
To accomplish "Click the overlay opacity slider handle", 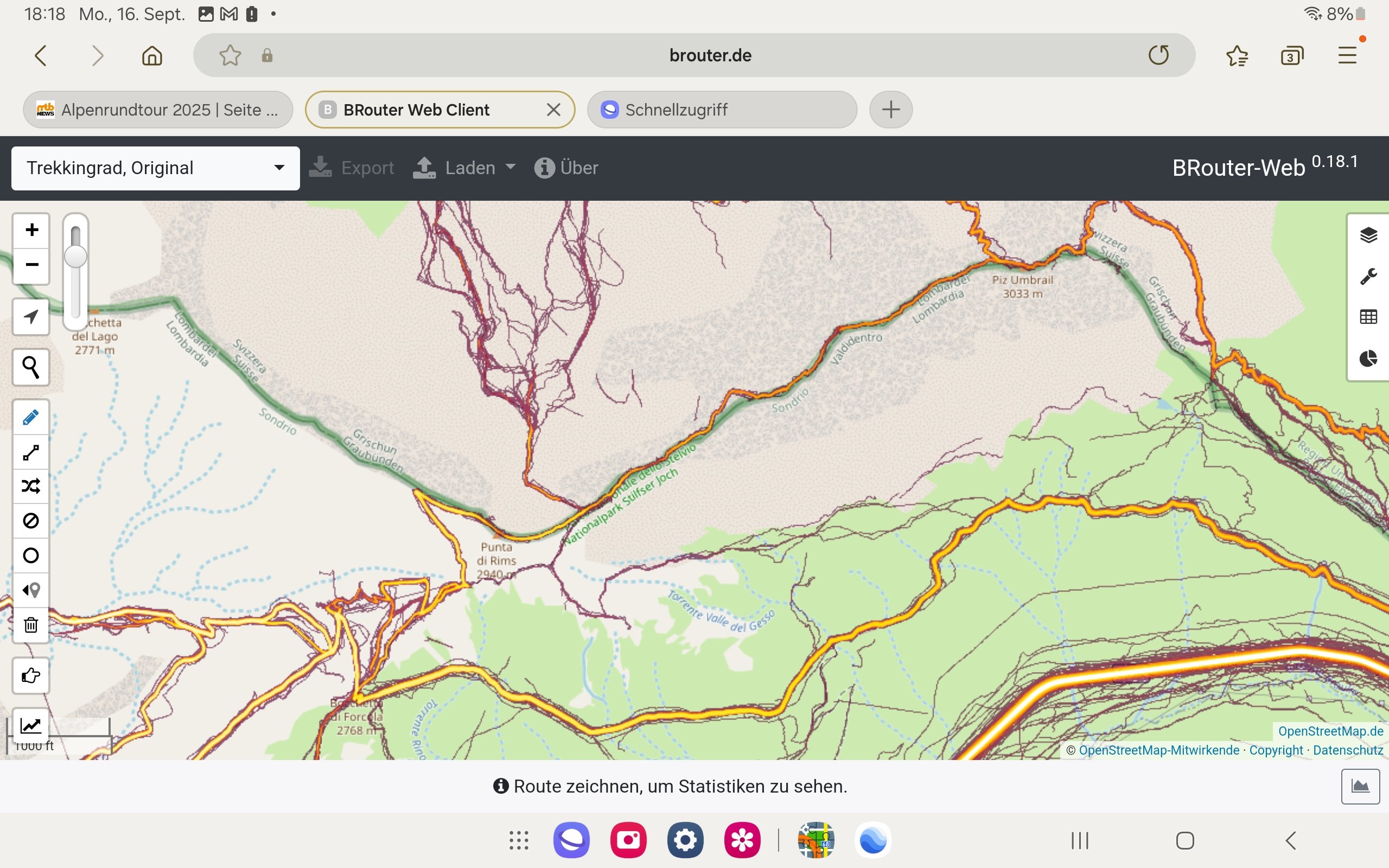I will (x=75, y=257).
